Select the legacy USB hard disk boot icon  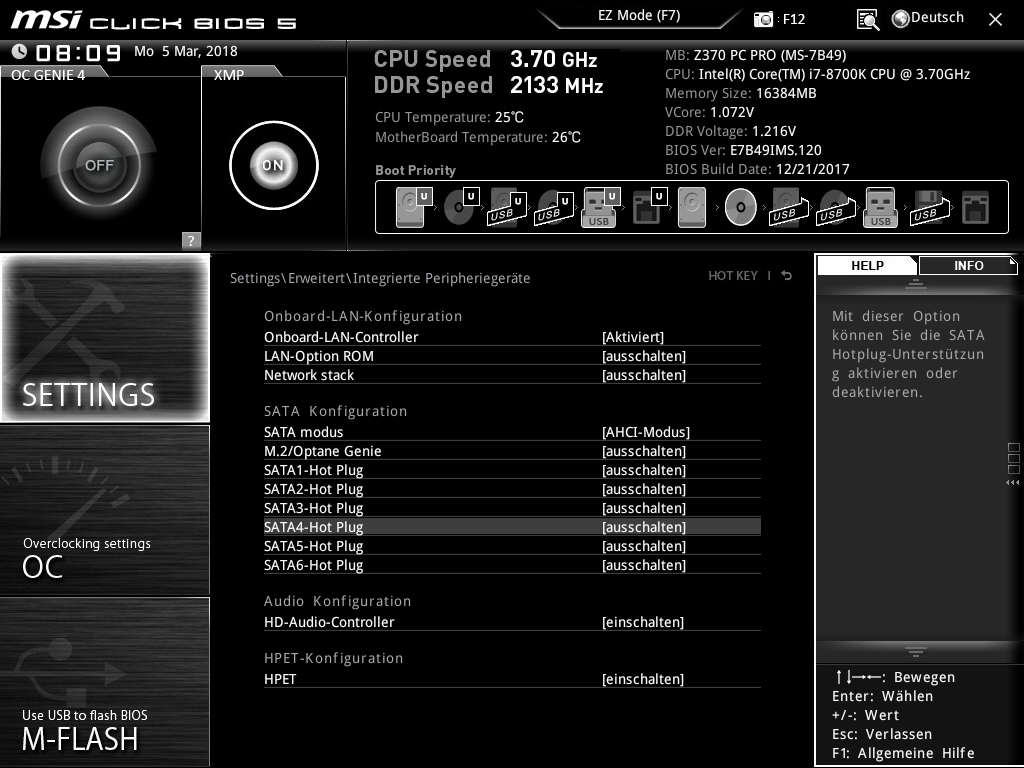(x=789, y=207)
